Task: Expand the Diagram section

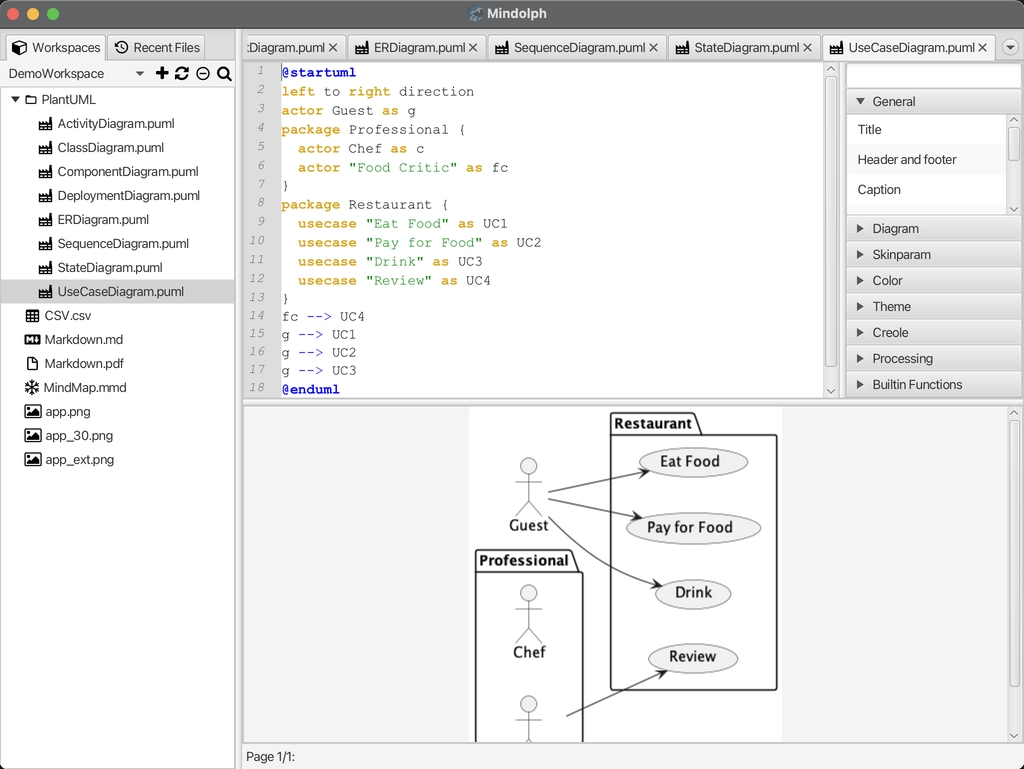Action: (860, 228)
